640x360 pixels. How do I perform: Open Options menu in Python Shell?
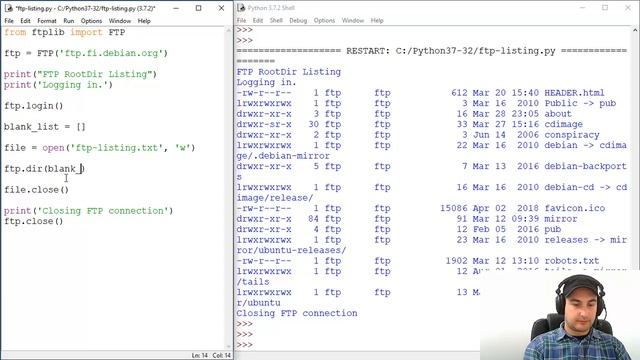[324, 20]
